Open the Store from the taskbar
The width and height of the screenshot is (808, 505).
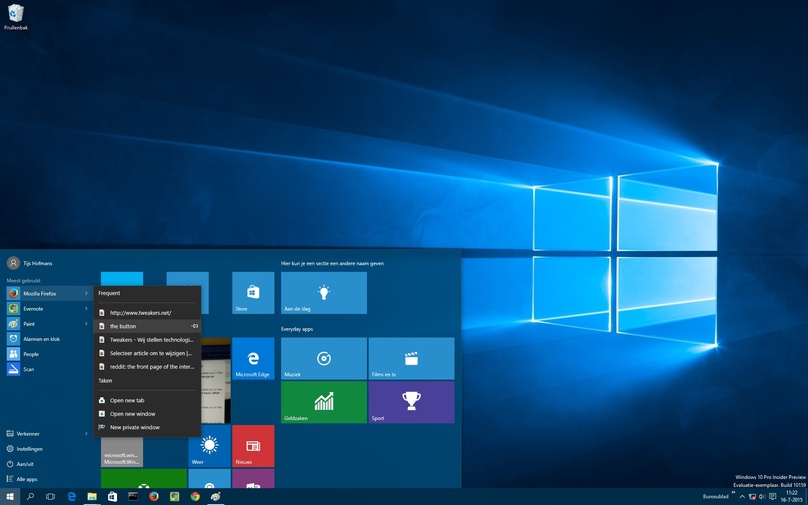(112, 497)
